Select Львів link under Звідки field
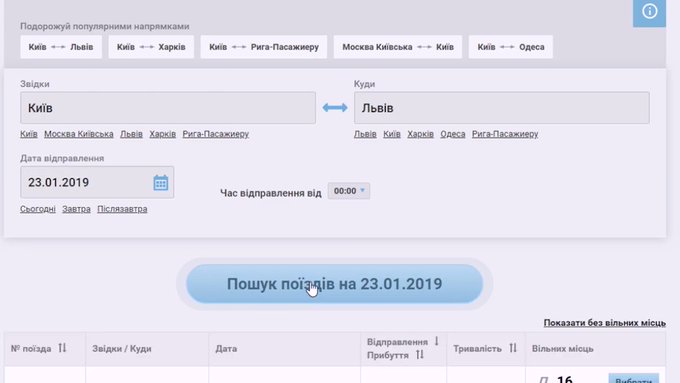680x383 pixels. tap(131, 134)
